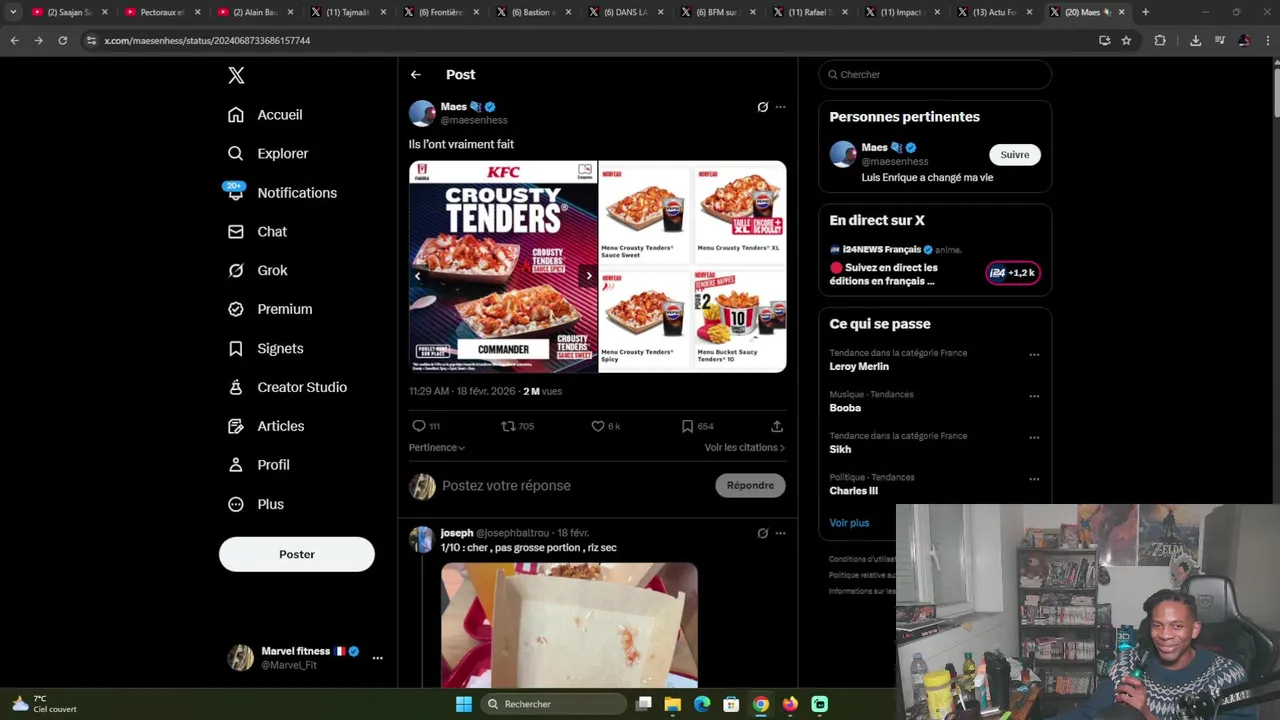This screenshot has width=1280, height=720.
Task: Like the post with 6 k likes
Action: pyautogui.click(x=606, y=426)
